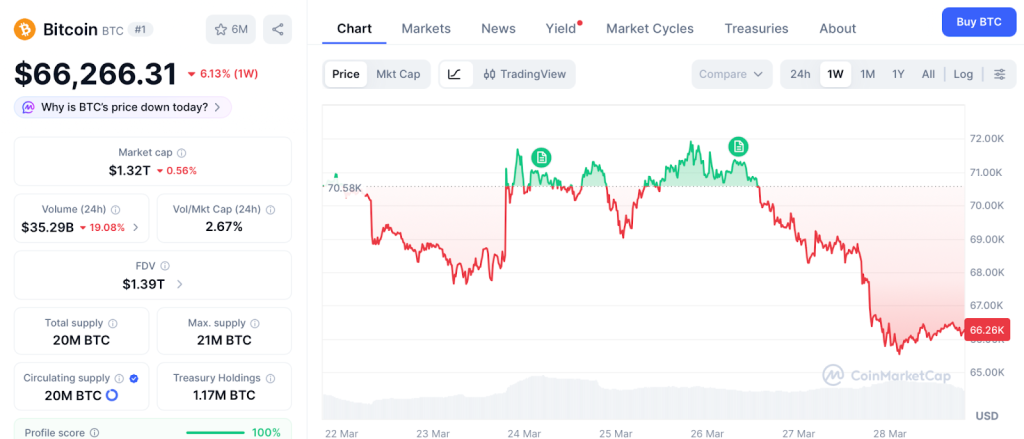
Task: Switch to line chart icon
Action: pos(455,74)
